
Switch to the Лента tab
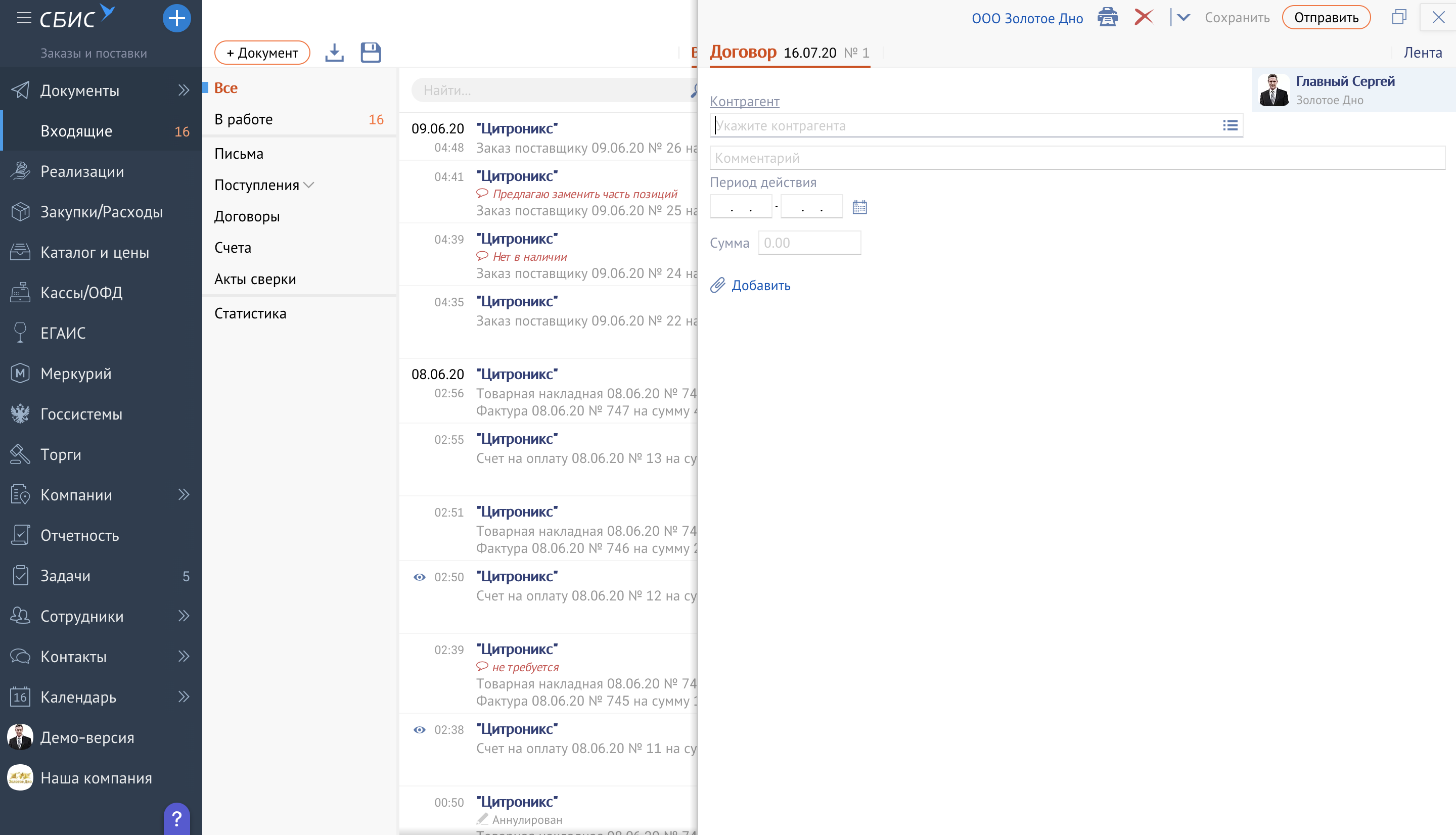[1422, 53]
